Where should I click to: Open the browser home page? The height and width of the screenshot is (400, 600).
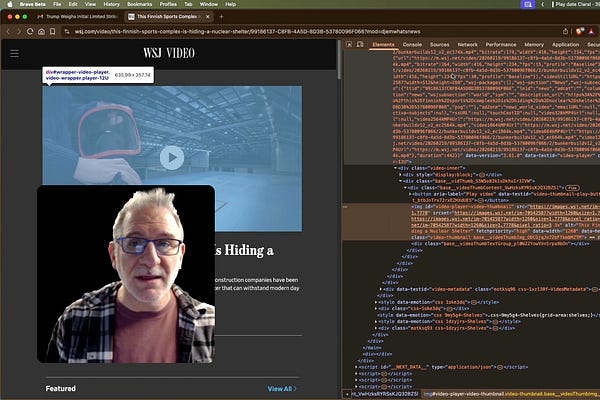(x=41, y=32)
